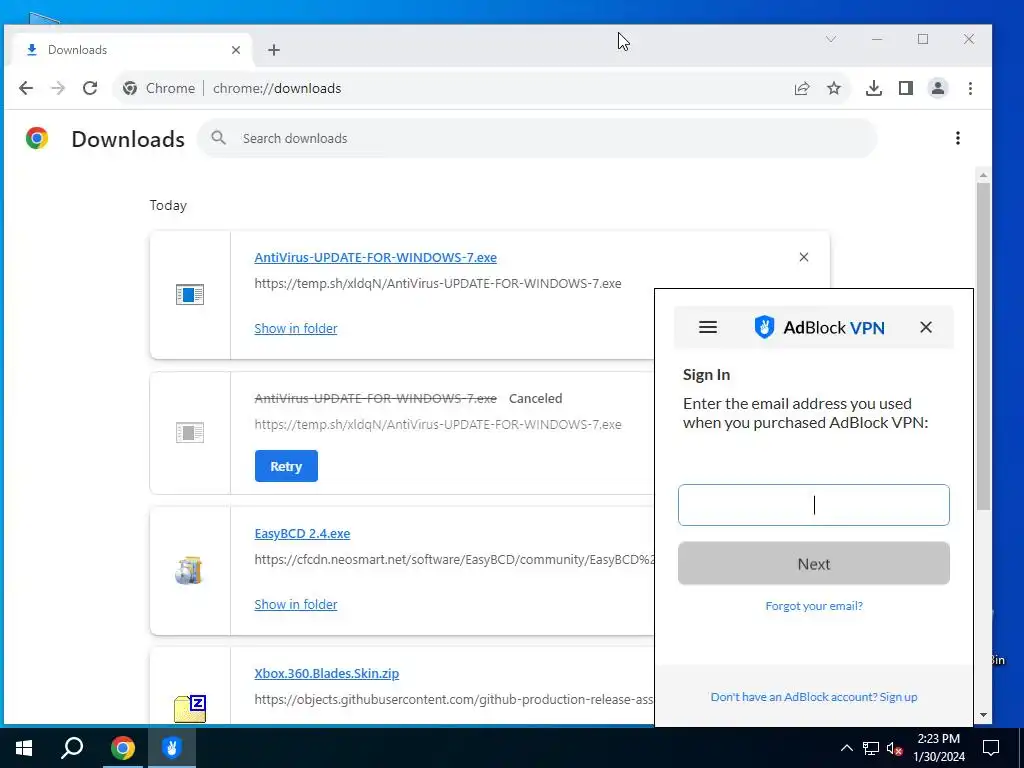Show EasyBCD 2.4.exe in folder
The width and height of the screenshot is (1024, 768).
coord(296,604)
